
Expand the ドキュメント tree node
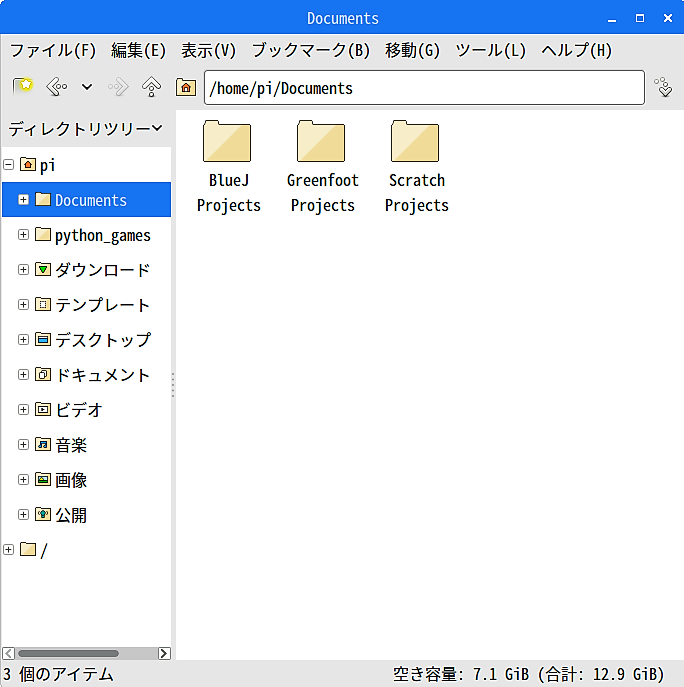[x=23, y=375]
